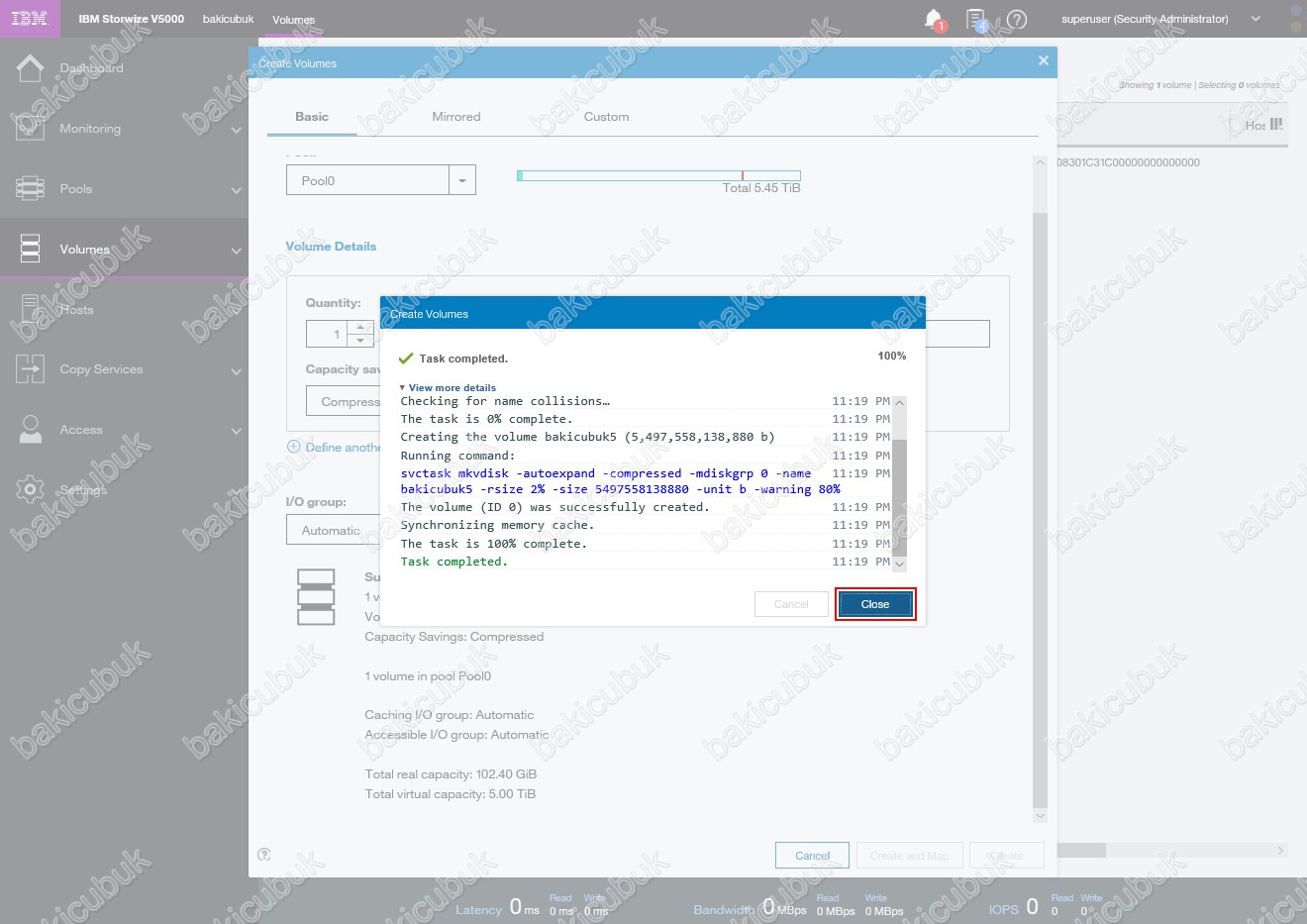Screen dimensions: 1307x924
Task: Open the Settings gear icon
Action: pos(30,489)
